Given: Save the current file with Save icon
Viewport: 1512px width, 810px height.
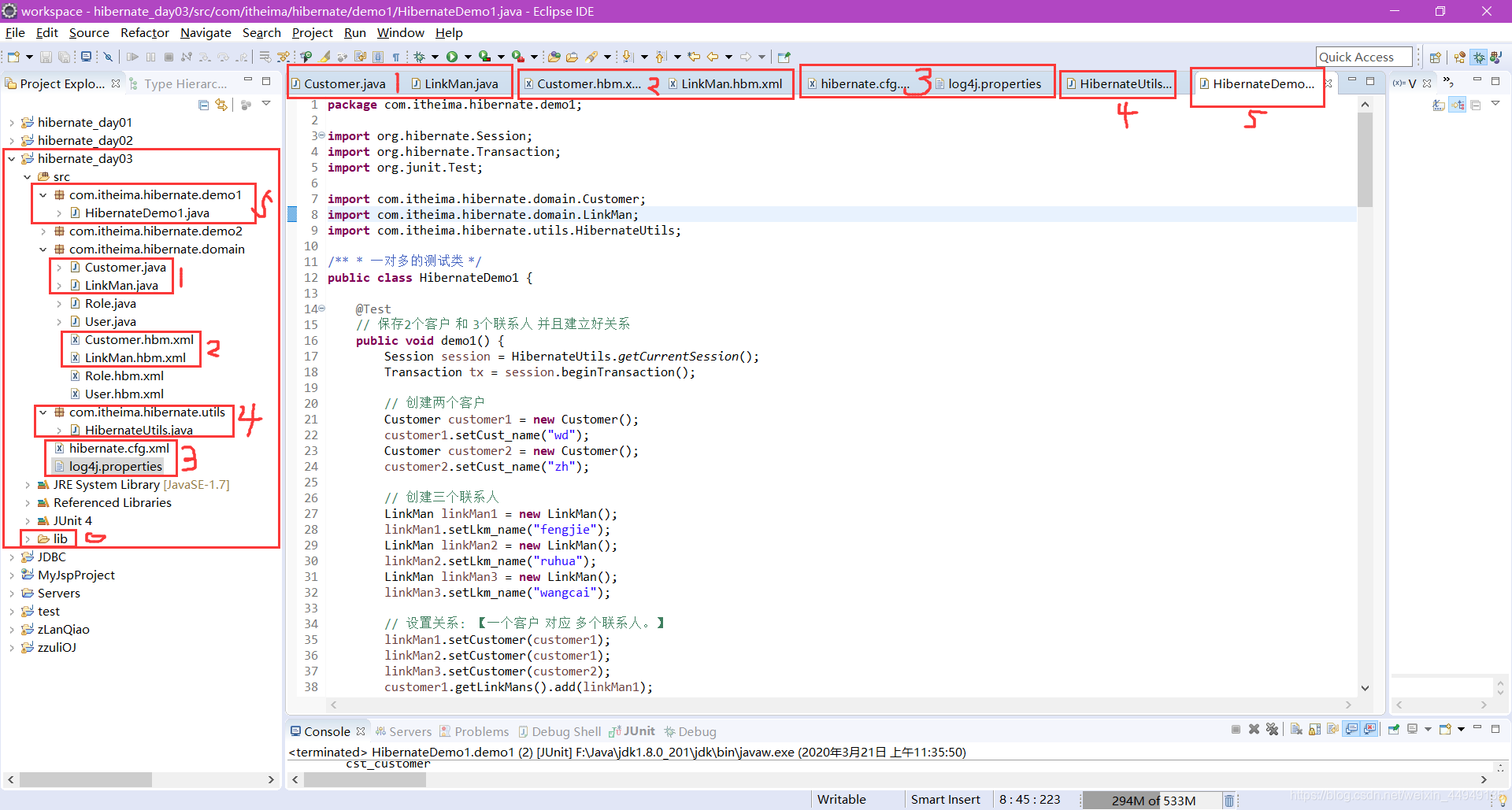Looking at the screenshot, I should coord(46,57).
